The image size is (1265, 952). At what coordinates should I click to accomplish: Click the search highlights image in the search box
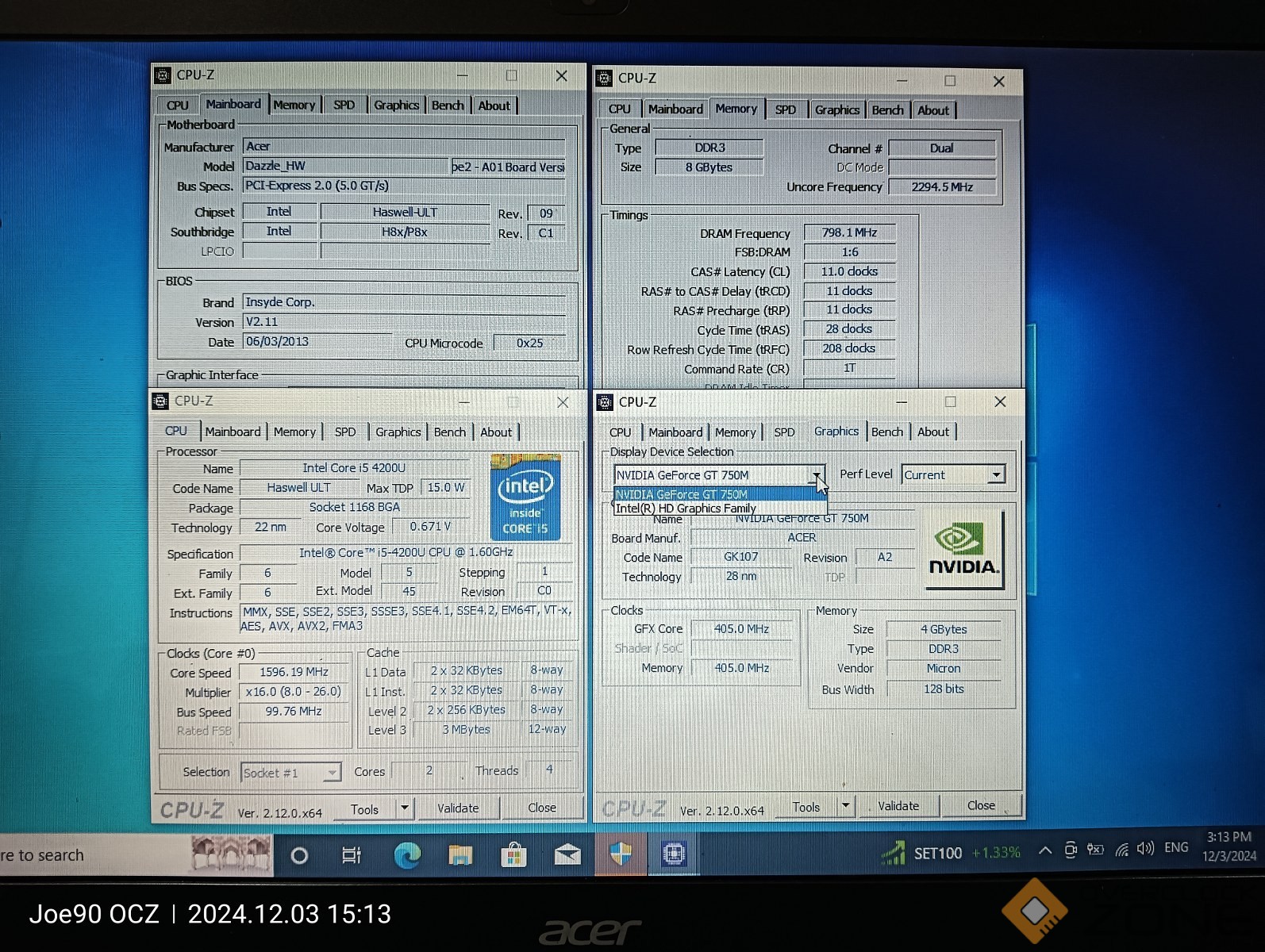pyautogui.click(x=231, y=854)
